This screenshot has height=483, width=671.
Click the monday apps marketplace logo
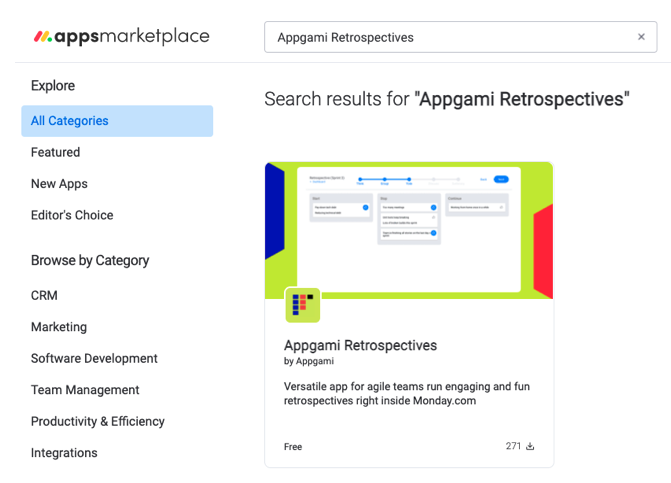pos(122,36)
